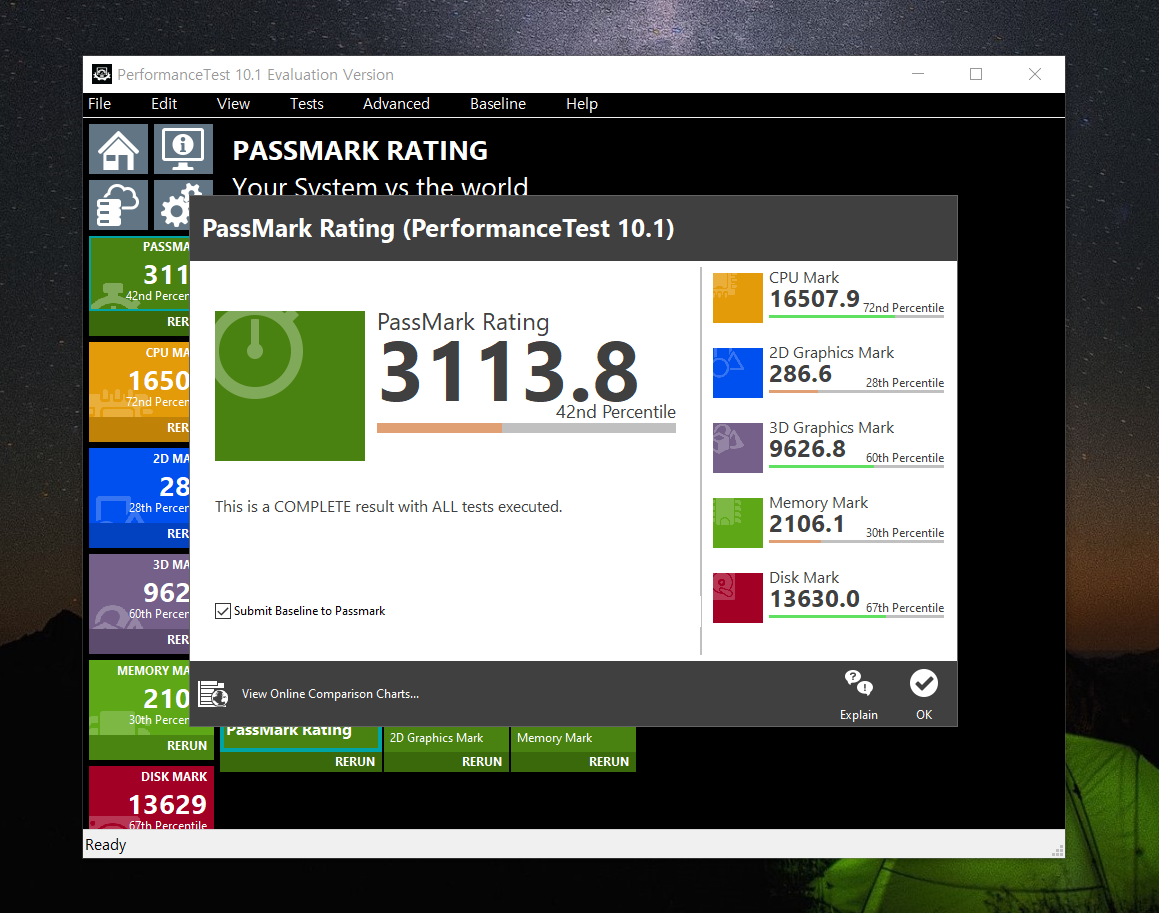Viewport: 1159px width, 913px height.
Task: Click the 42nd Percentile label in dialog
Action: pos(616,412)
